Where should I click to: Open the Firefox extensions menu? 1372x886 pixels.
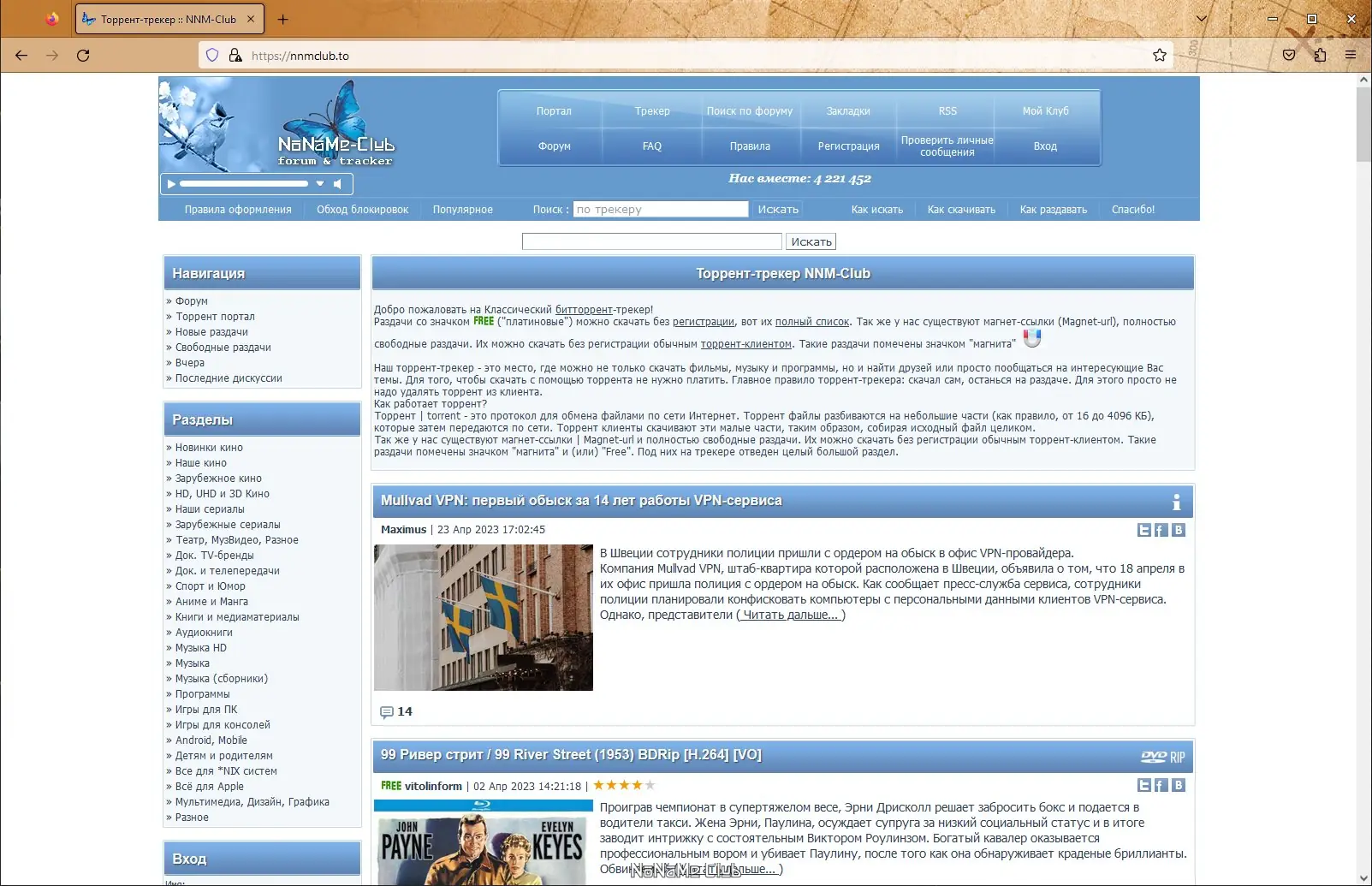[x=1320, y=56]
